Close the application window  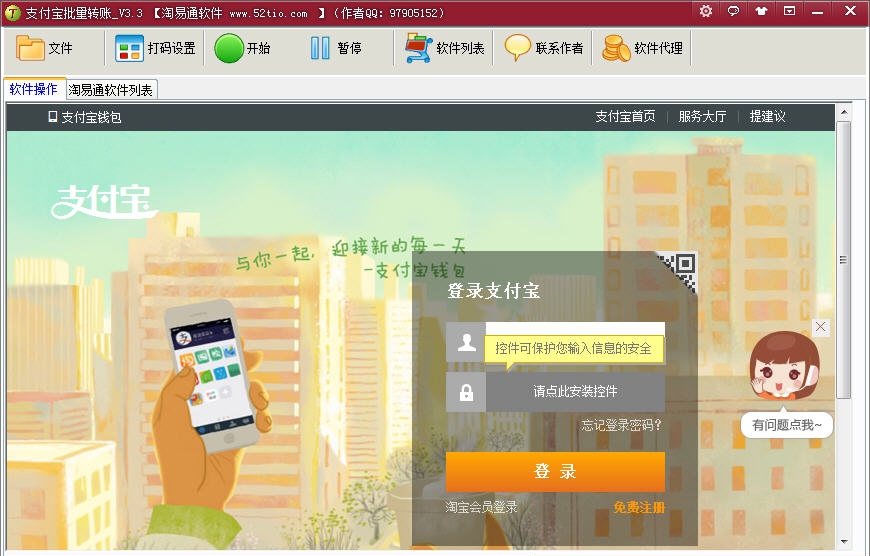pyautogui.click(x=850, y=11)
